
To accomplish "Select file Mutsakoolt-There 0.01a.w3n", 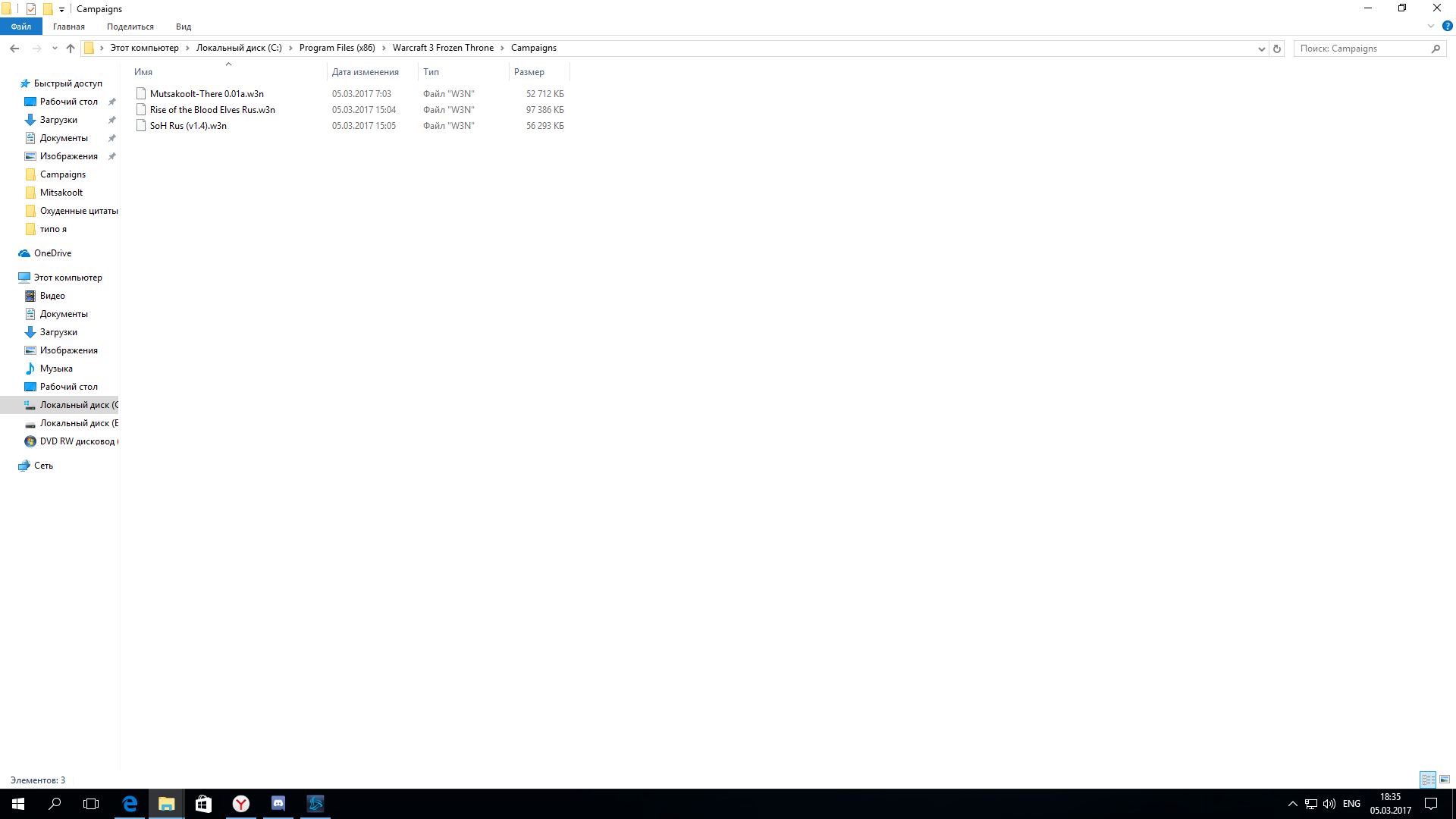I will [x=207, y=94].
